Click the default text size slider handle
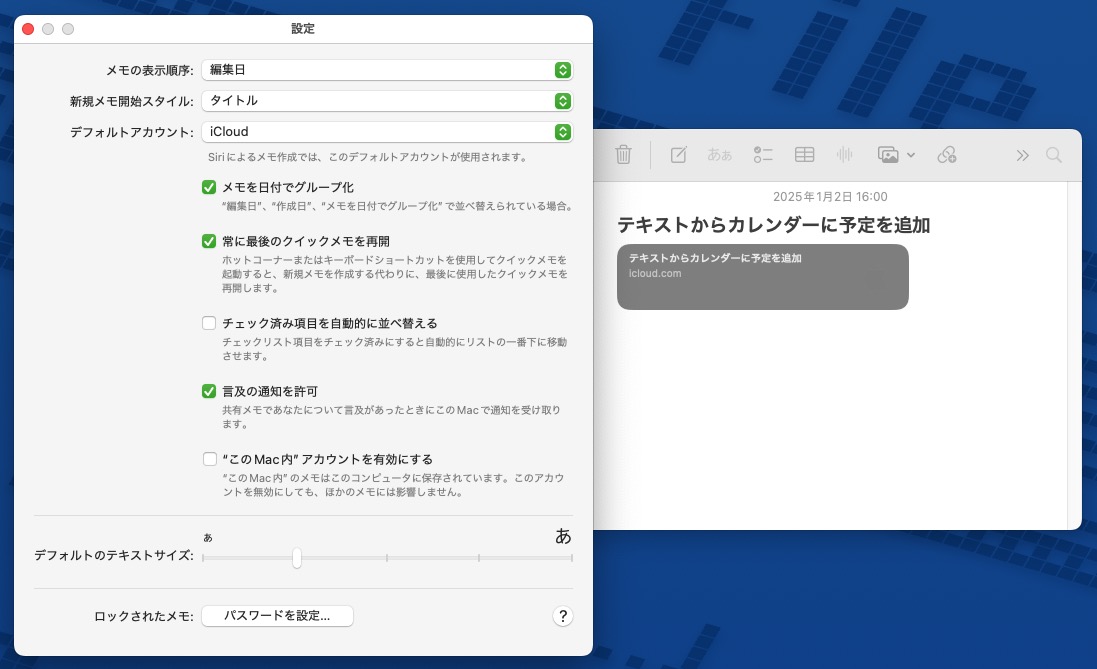The image size is (1097, 669). (x=297, y=558)
